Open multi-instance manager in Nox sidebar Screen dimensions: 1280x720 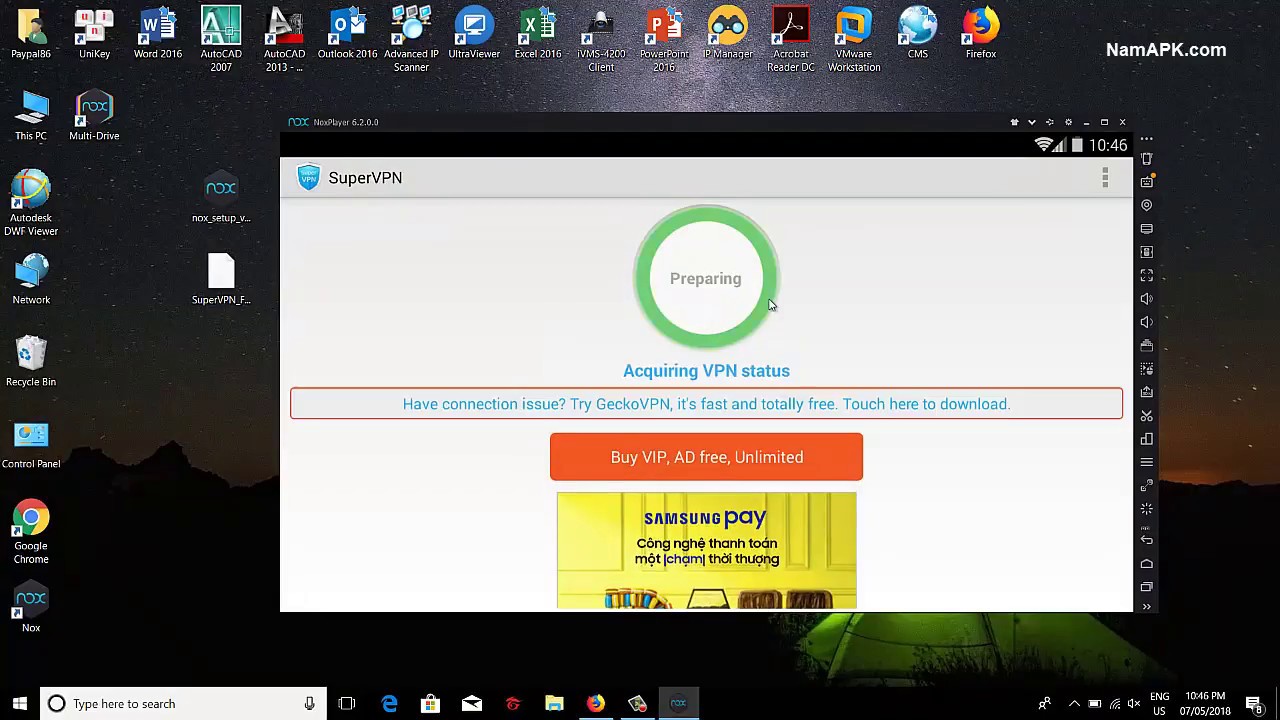[x=1147, y=439]
